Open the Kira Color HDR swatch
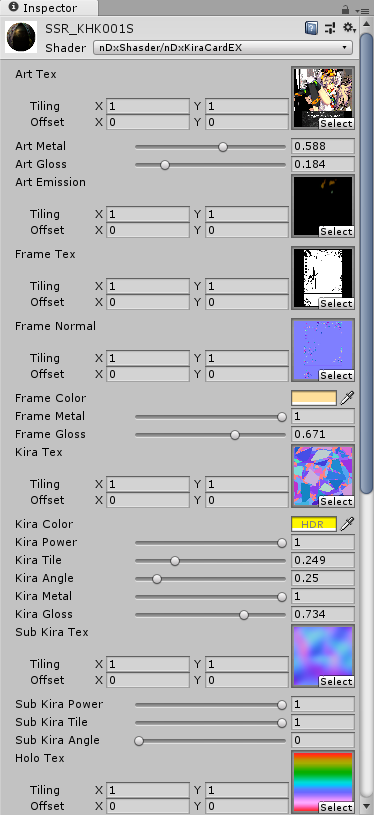The width and height of the screenshot is (374, 815). click(314, 524)
